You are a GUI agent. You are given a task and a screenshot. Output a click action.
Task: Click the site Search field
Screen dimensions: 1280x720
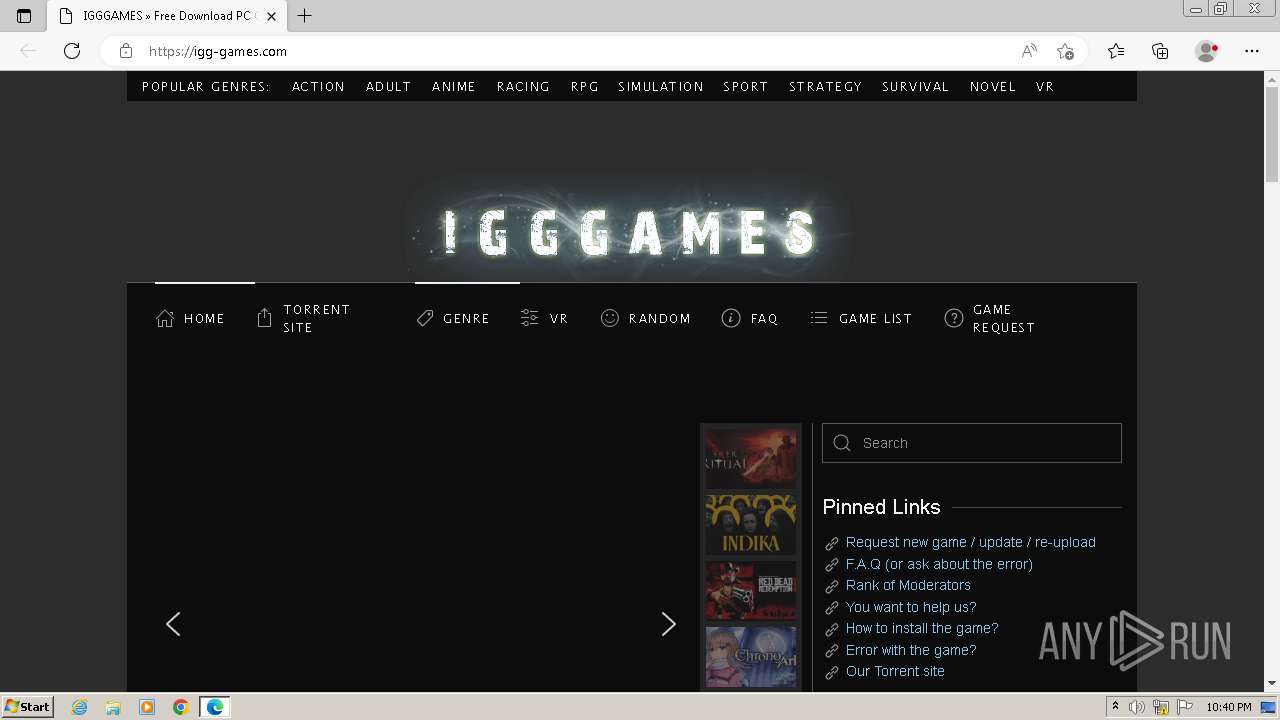972,443
